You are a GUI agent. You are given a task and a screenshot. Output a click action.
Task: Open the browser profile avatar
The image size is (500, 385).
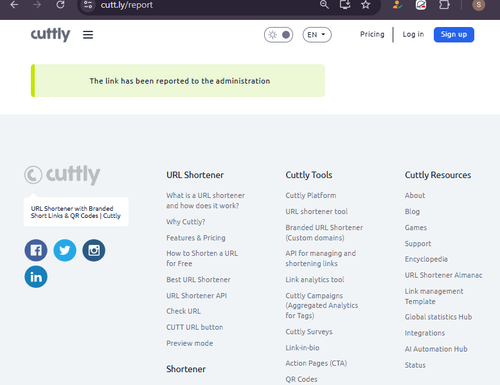pyautogui.click(x=479, y=5)
